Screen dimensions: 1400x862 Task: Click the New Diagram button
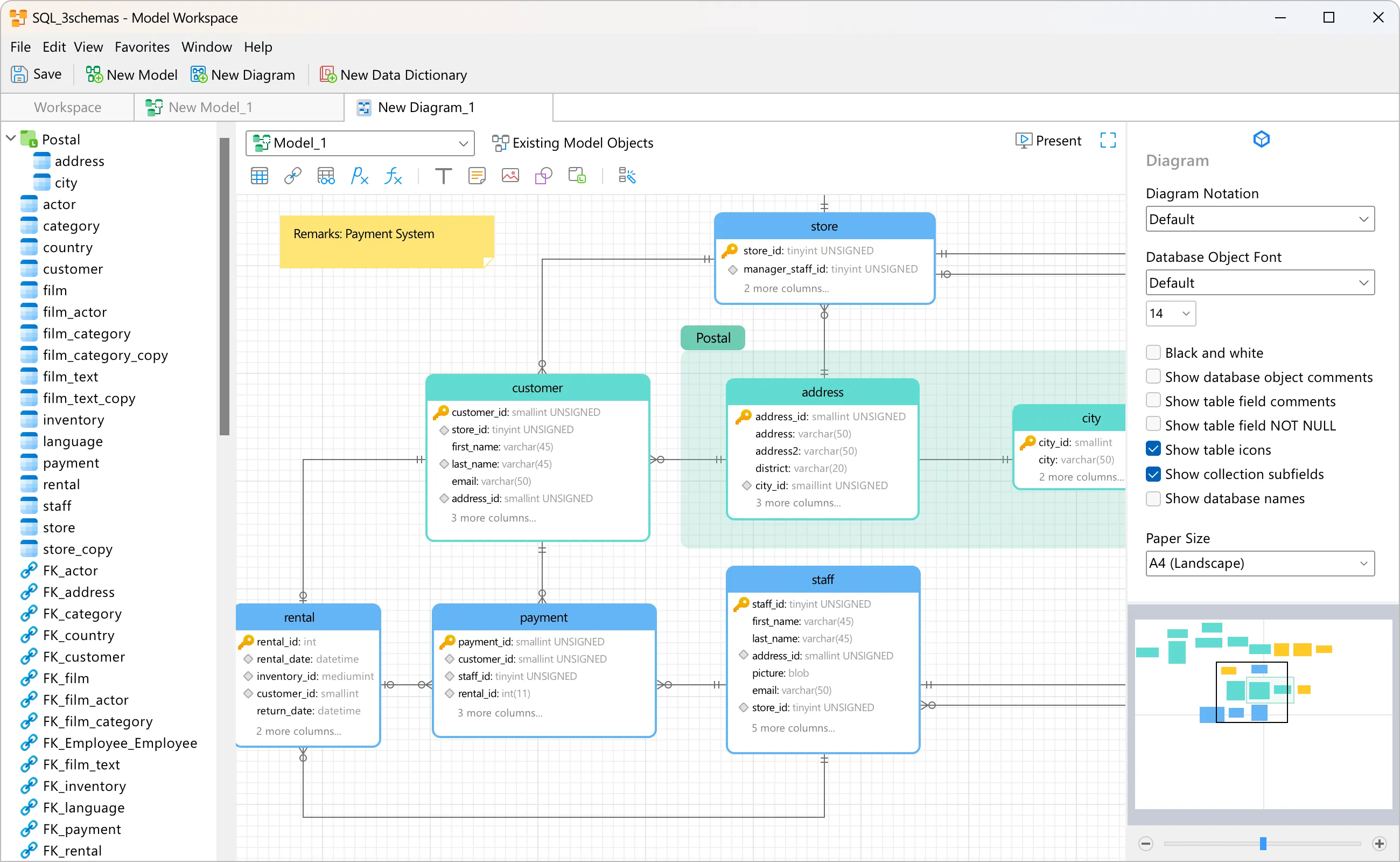pos(243,75)
